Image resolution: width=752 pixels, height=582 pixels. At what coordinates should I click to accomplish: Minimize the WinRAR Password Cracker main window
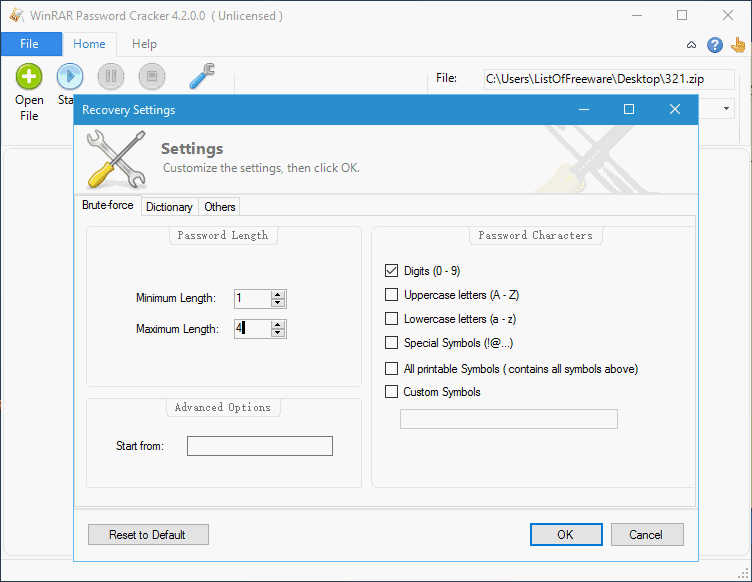pyautogui.click(x=636, y=15)
